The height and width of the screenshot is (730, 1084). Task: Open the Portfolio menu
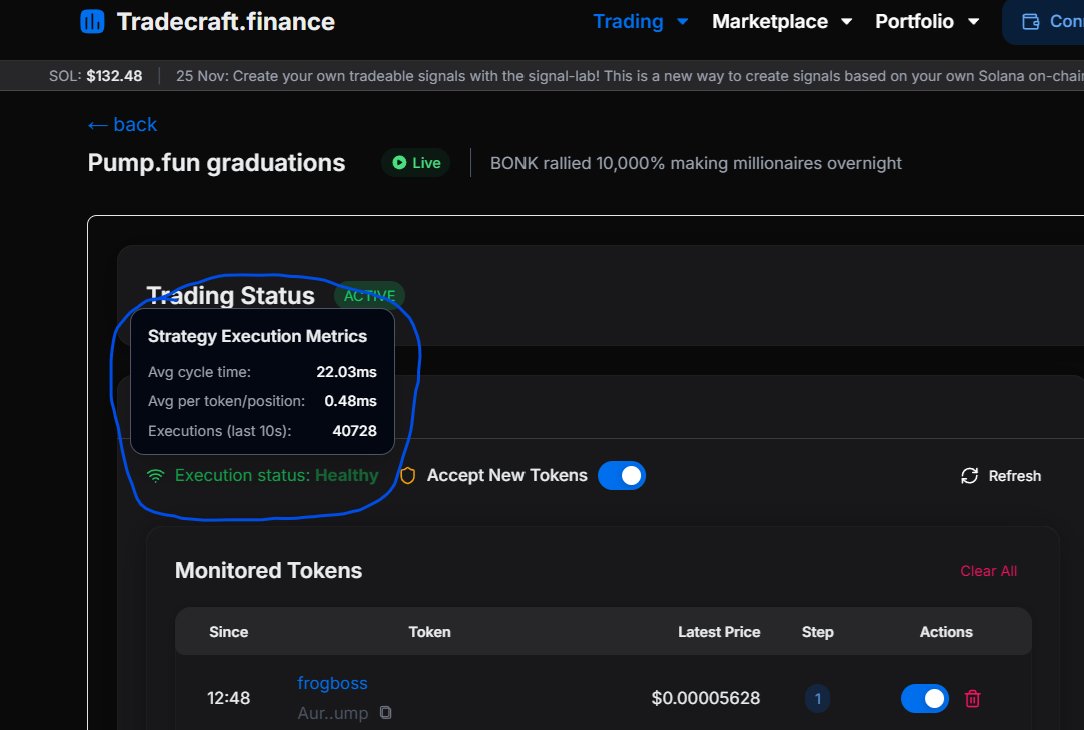[914, 21]
